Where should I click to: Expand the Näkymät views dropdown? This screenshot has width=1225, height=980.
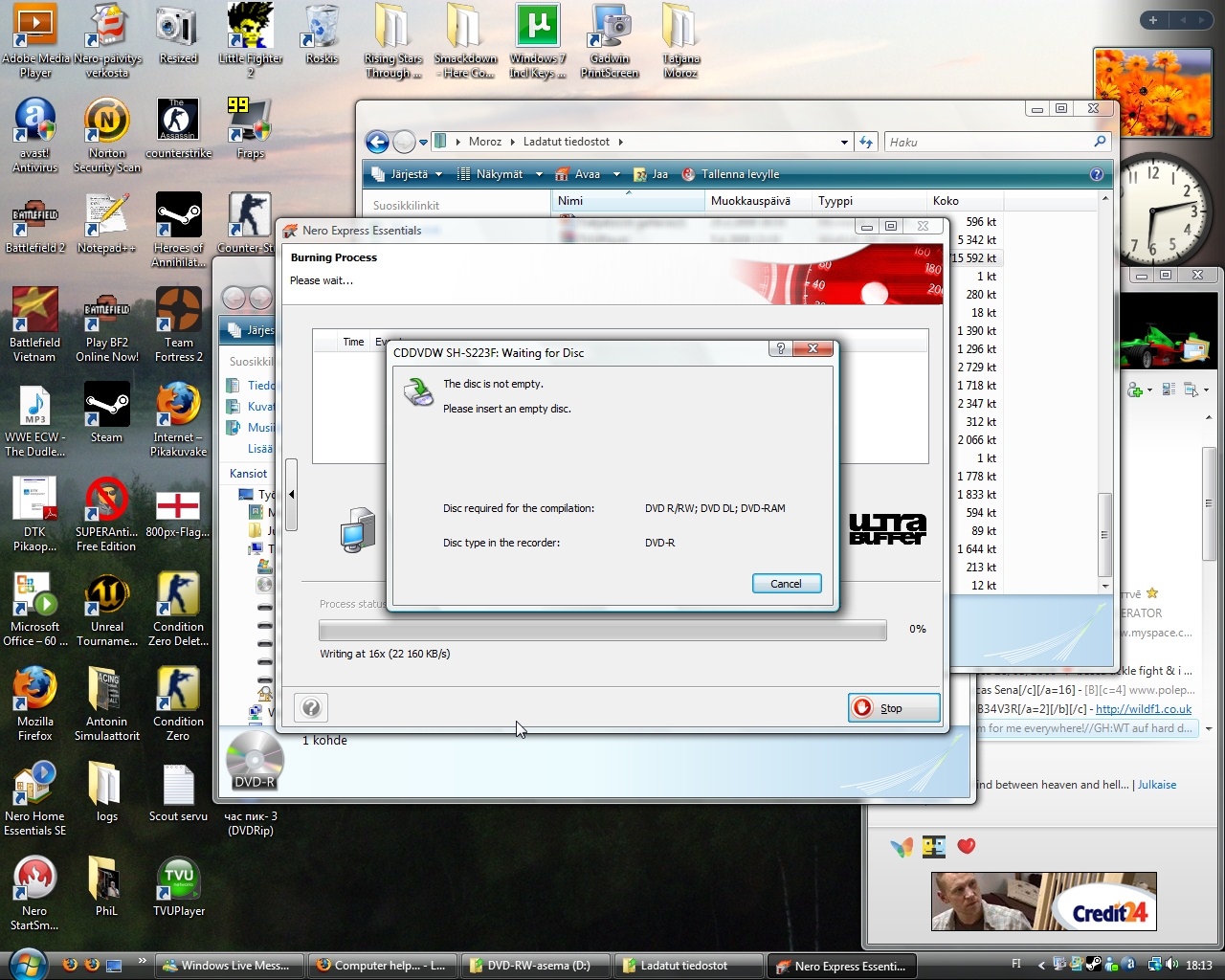point(539,174)
